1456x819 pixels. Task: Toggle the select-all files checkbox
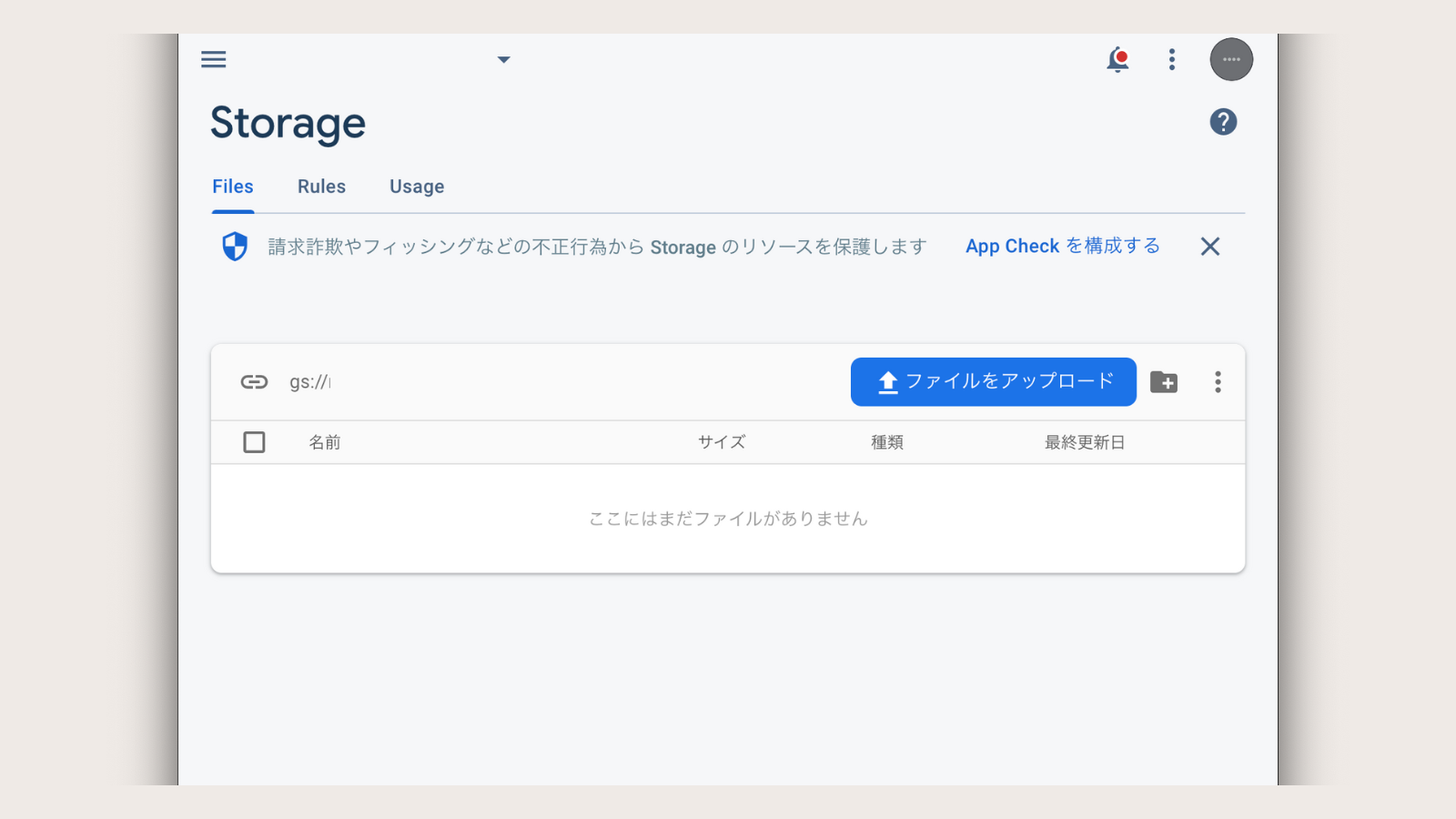[x=255, y=442]
